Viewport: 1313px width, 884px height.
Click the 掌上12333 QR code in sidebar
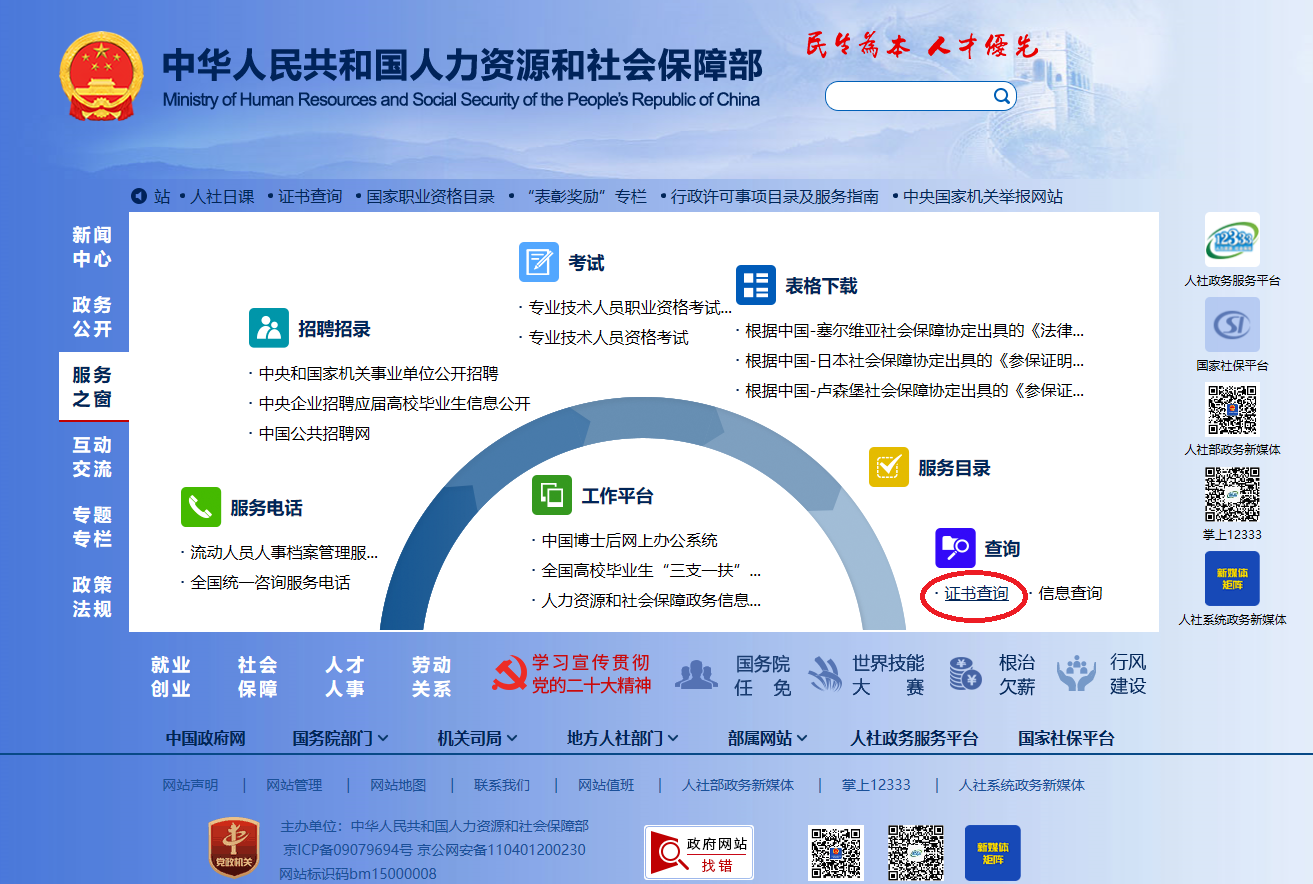coord(1232,494)
